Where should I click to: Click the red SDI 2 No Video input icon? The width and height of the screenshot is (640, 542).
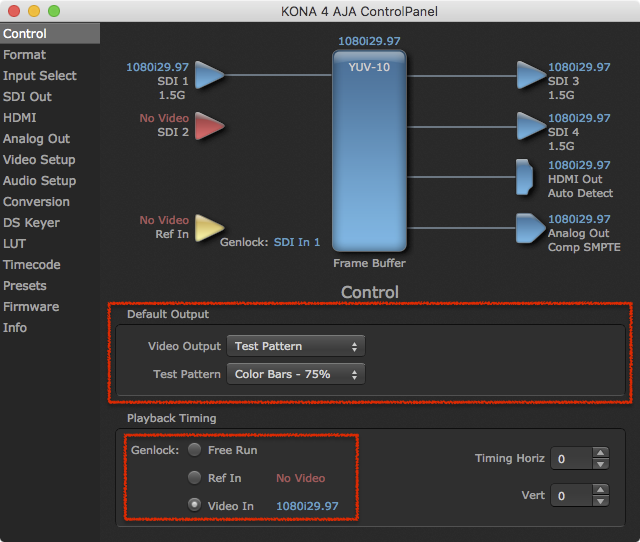point(209,126)
